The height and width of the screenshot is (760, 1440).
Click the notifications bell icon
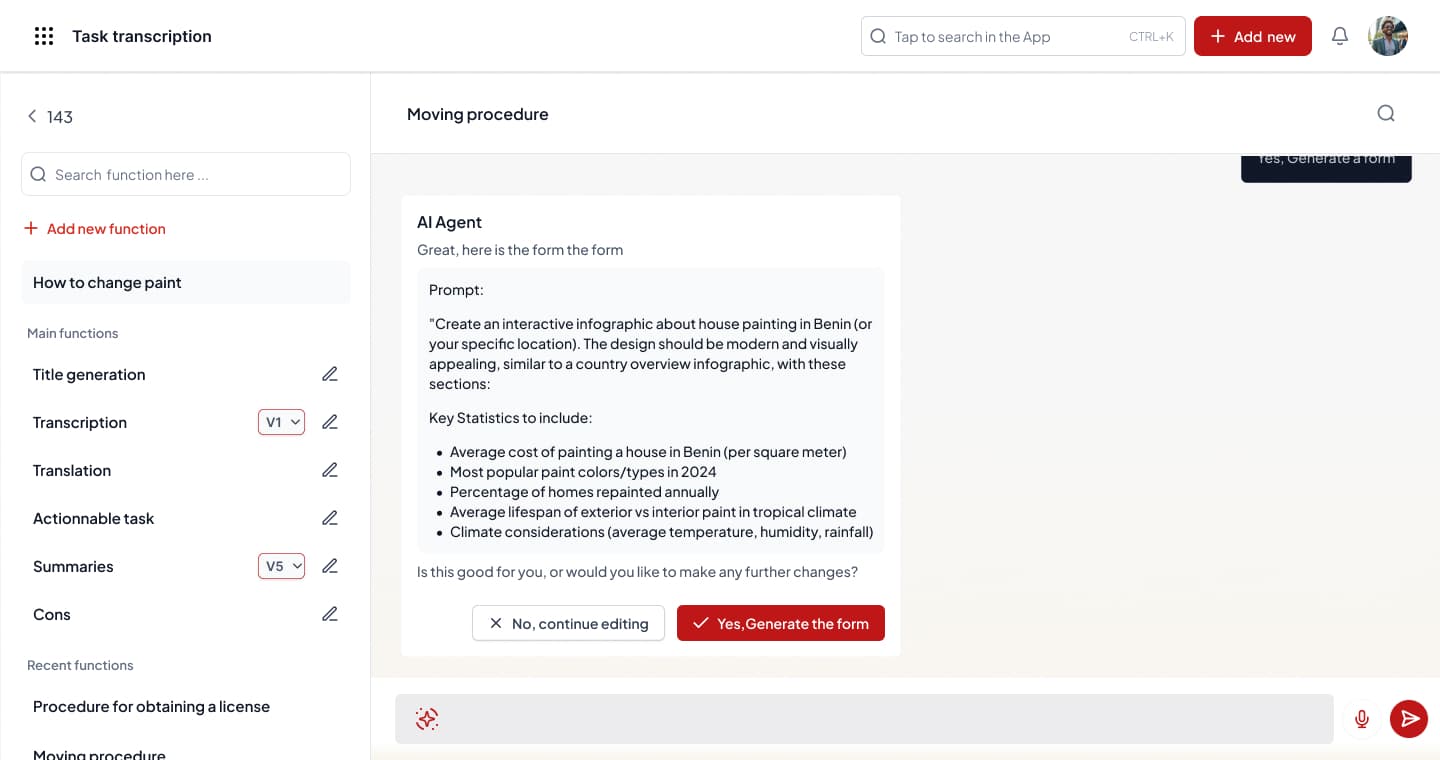(1340, 36)
